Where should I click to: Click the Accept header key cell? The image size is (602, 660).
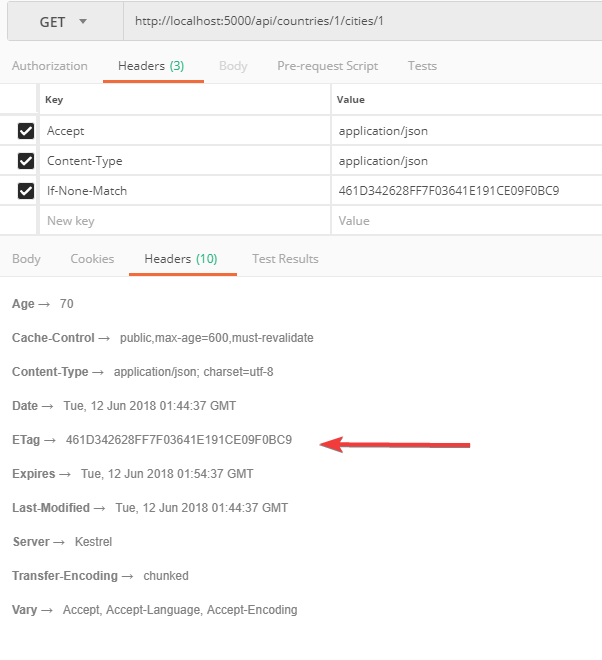coord(185,131)
